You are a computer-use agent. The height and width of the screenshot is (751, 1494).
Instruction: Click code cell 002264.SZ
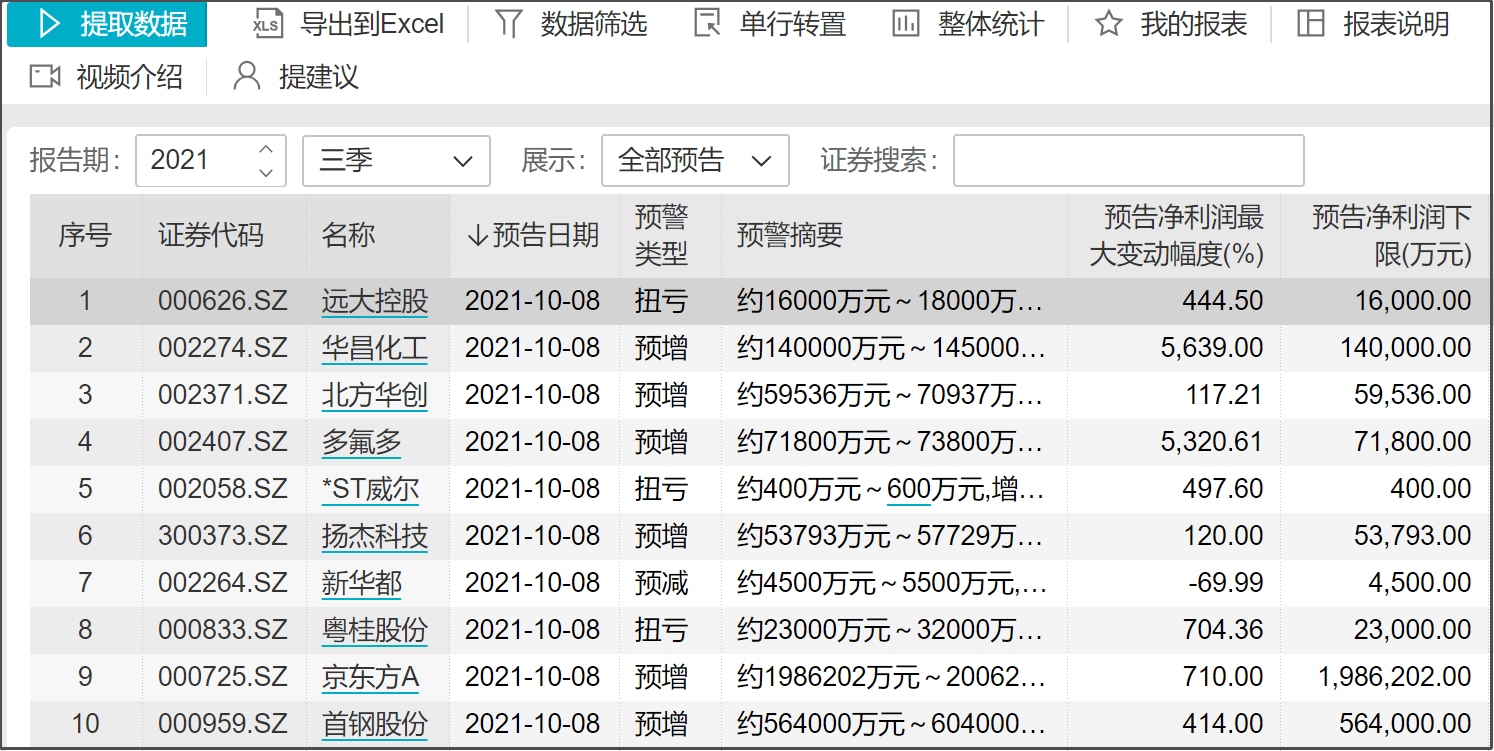pos(223,583)
